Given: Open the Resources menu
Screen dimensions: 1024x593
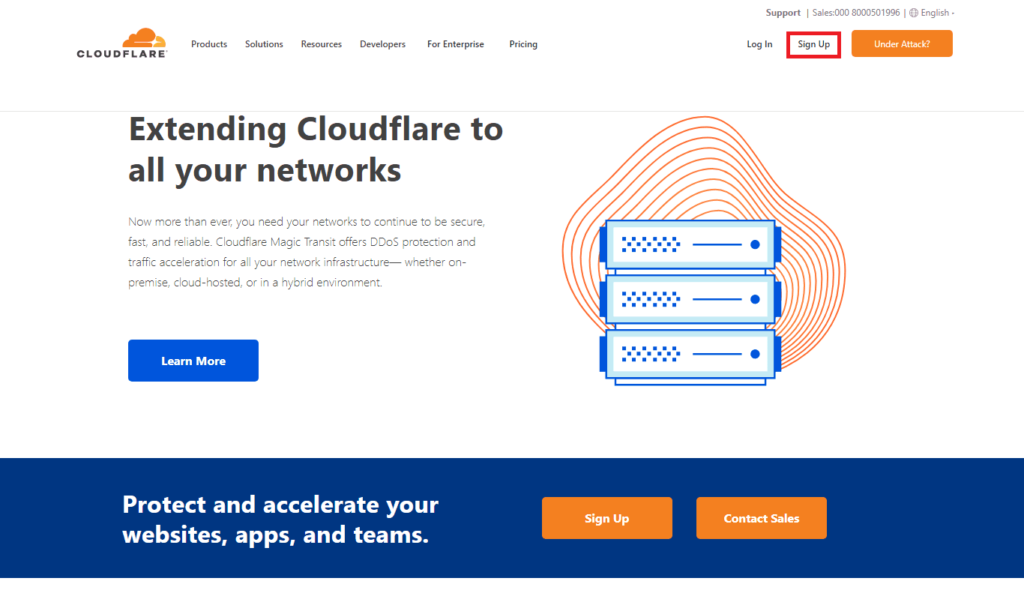Looking at the screenshot, I should click(x=321, y=44).
